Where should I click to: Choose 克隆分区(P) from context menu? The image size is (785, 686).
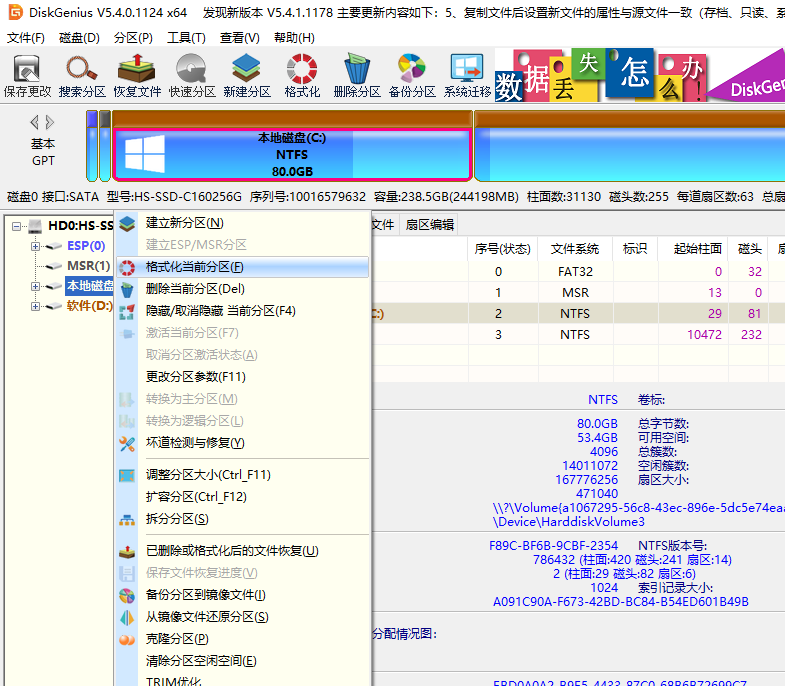(177, 639)
